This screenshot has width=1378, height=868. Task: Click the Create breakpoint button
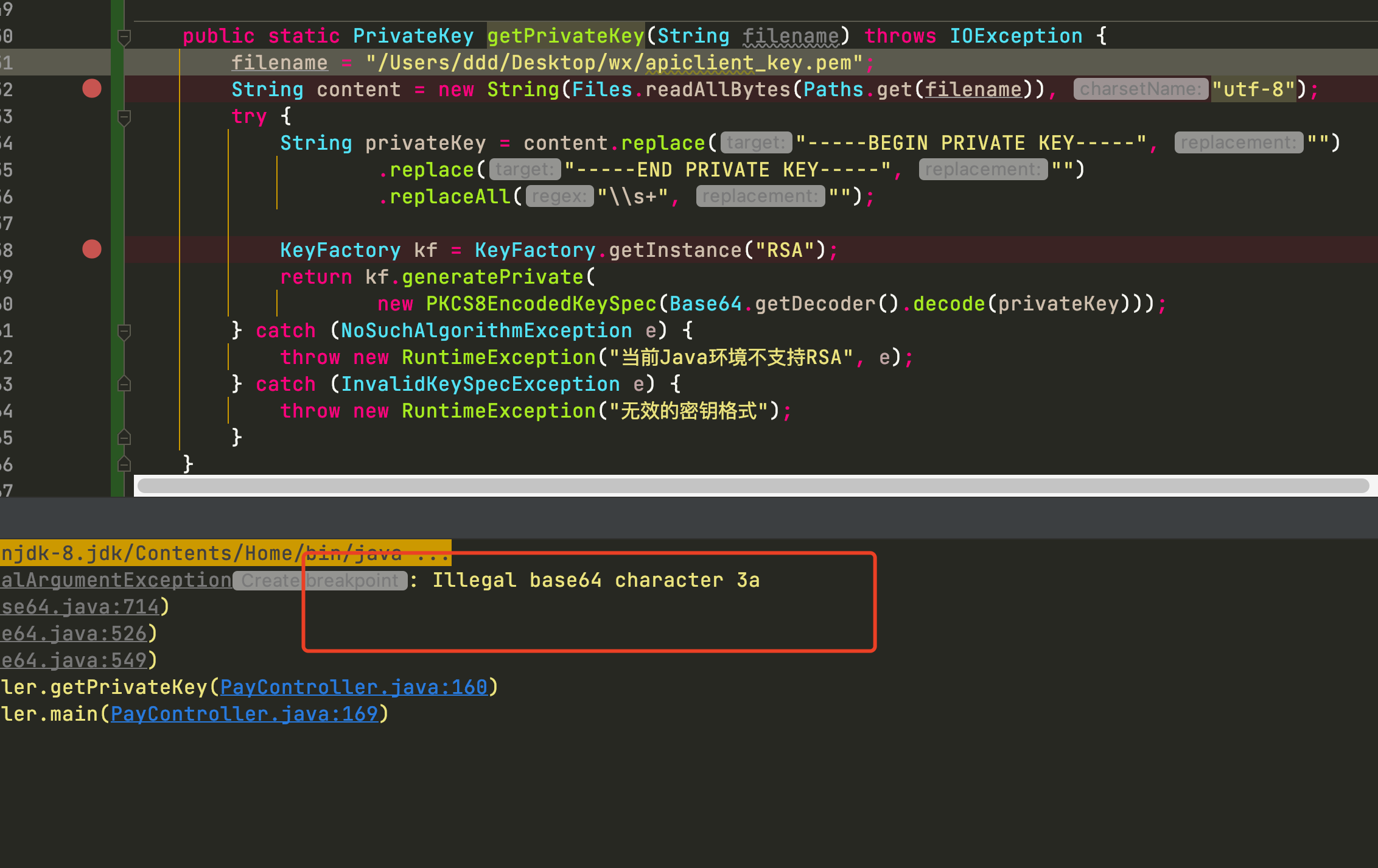point(320,581)
